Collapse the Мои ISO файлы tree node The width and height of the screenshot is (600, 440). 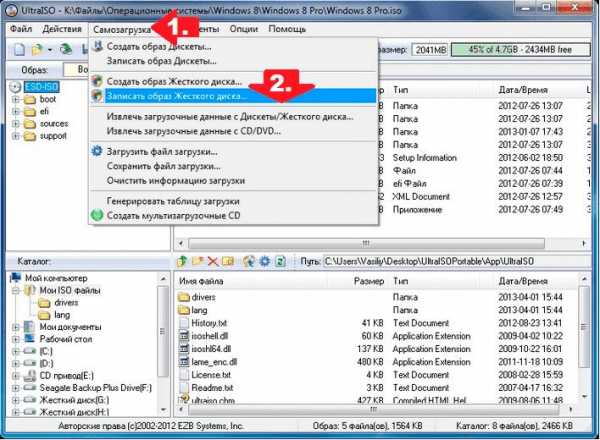coord(16,290)
